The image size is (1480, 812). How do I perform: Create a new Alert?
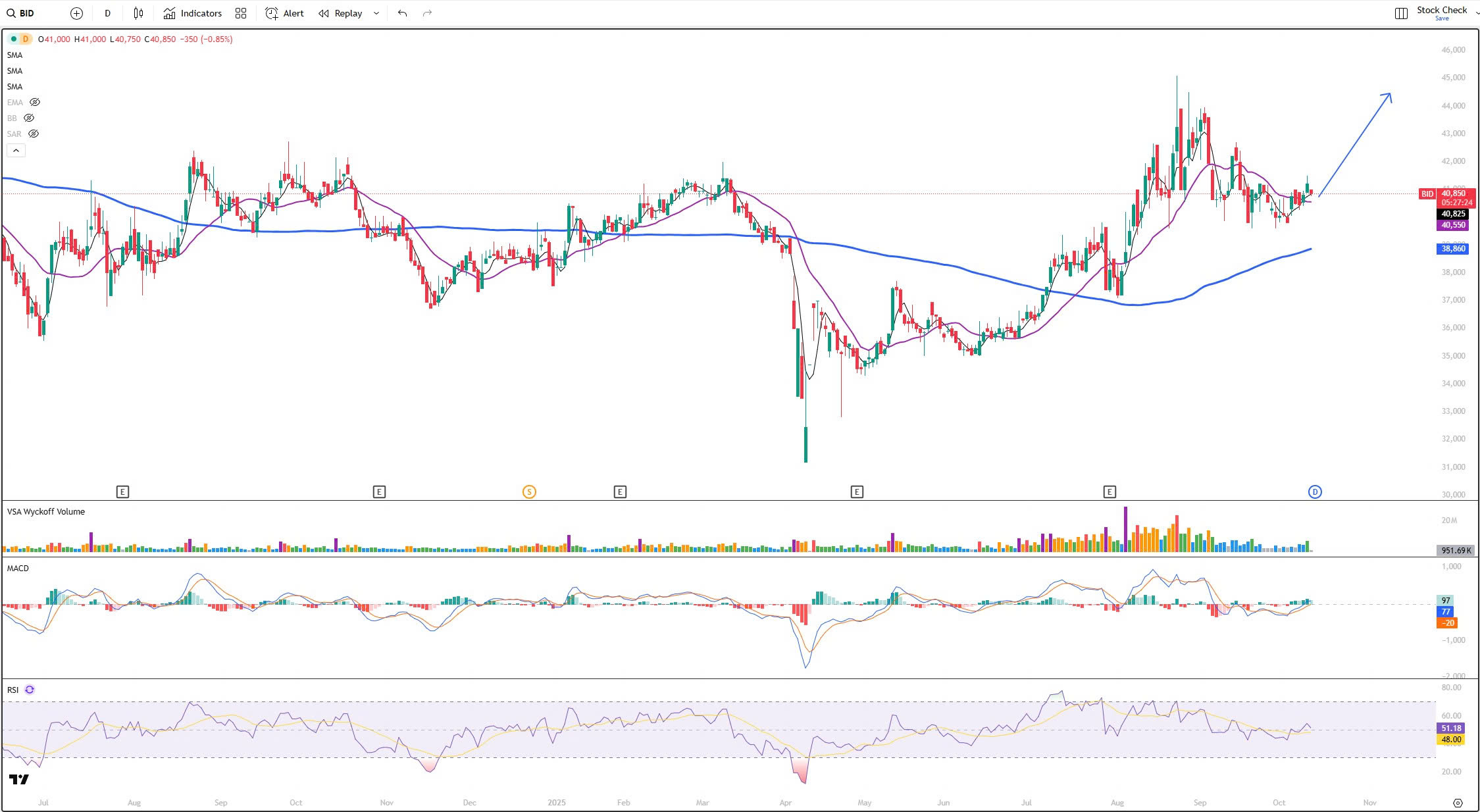284,13
